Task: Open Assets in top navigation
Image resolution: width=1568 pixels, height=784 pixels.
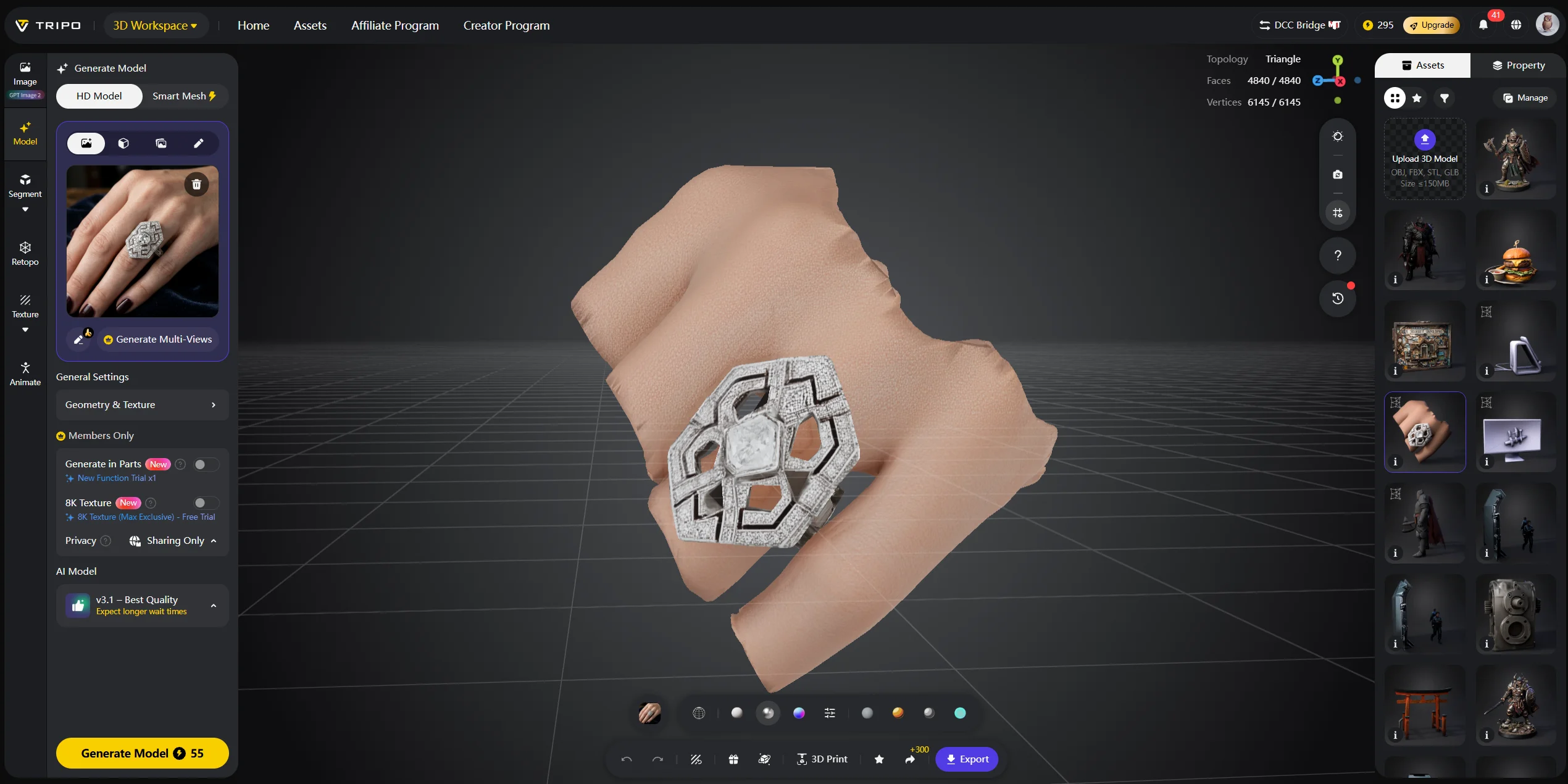Action: click(310, 25)
